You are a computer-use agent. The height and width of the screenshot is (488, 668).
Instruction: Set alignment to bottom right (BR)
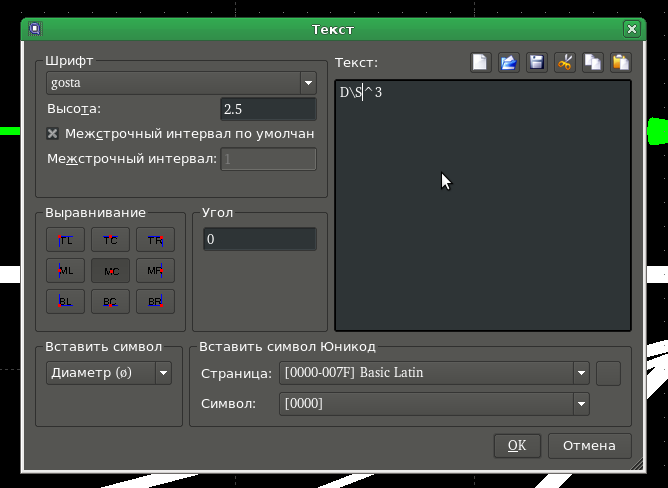pyautogui.click(x=155, y=302)
